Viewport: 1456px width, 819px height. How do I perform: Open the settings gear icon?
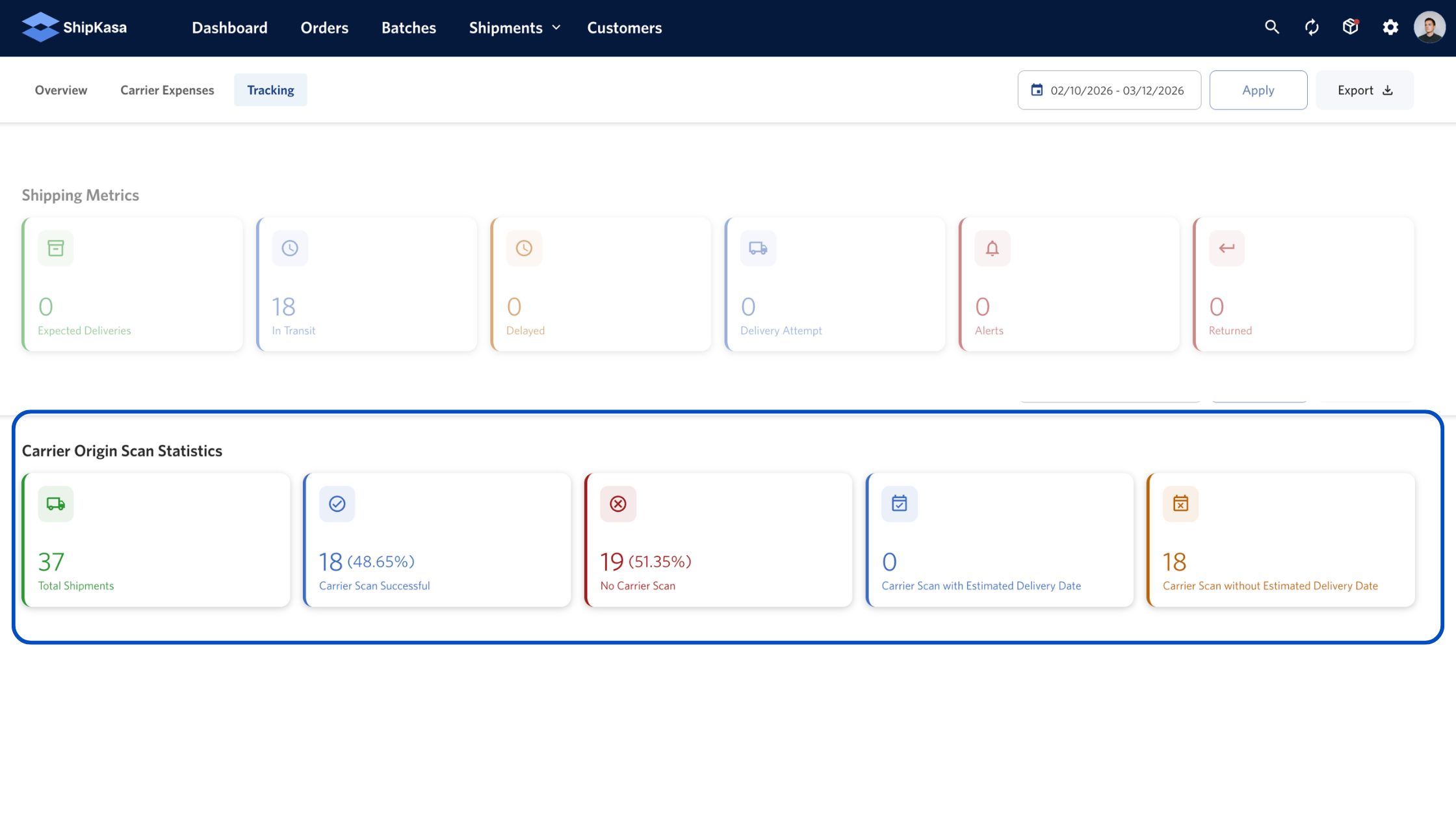click(x=1390, y=27)
